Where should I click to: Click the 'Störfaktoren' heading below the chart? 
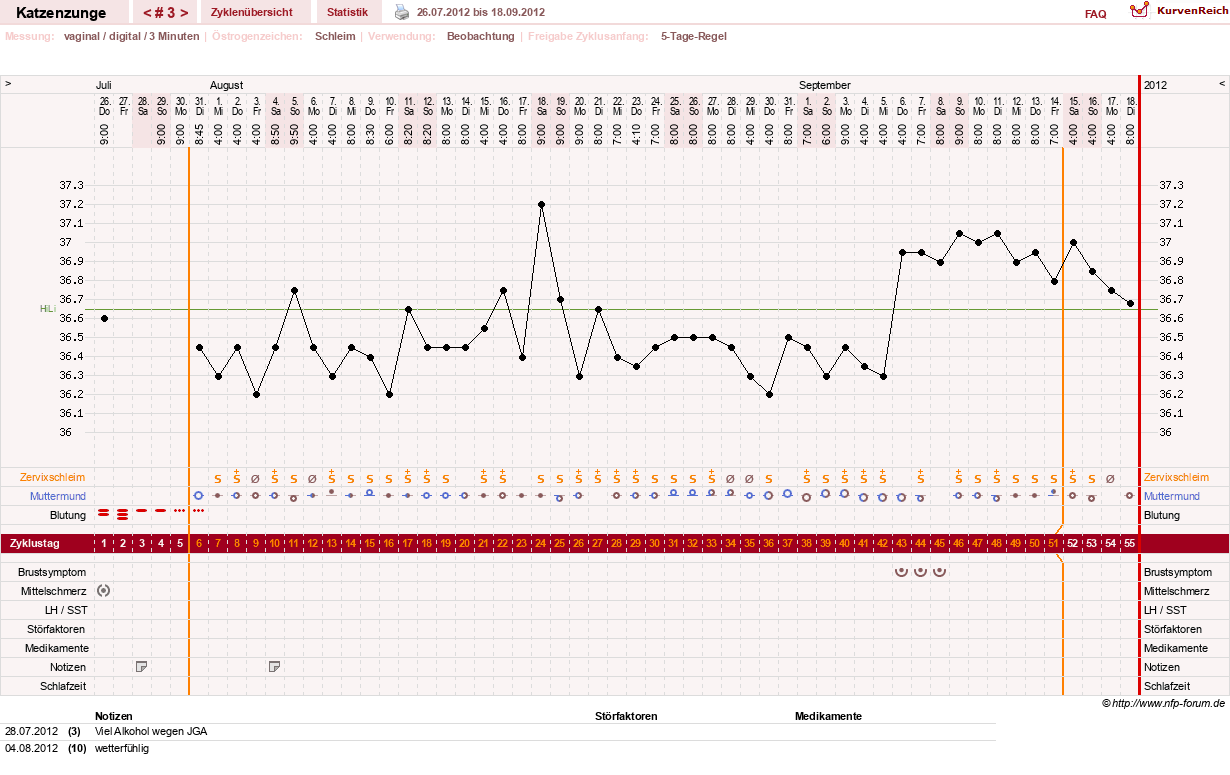click(626, 716)
